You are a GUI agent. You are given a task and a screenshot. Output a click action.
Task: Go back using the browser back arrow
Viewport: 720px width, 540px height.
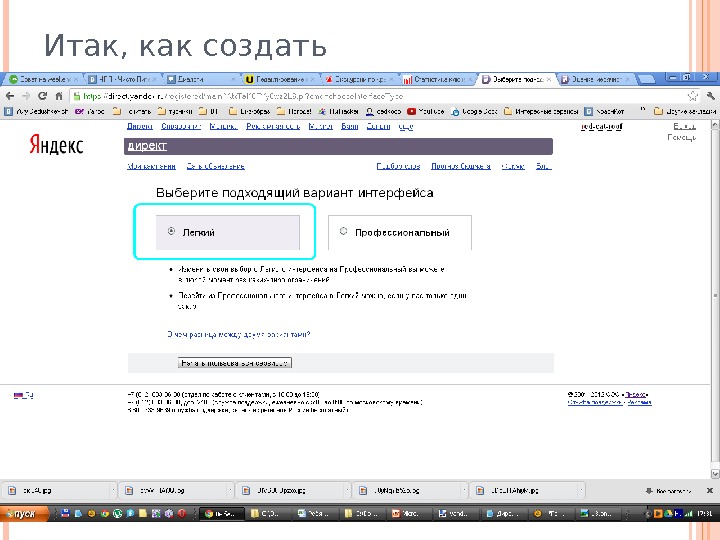10,96
